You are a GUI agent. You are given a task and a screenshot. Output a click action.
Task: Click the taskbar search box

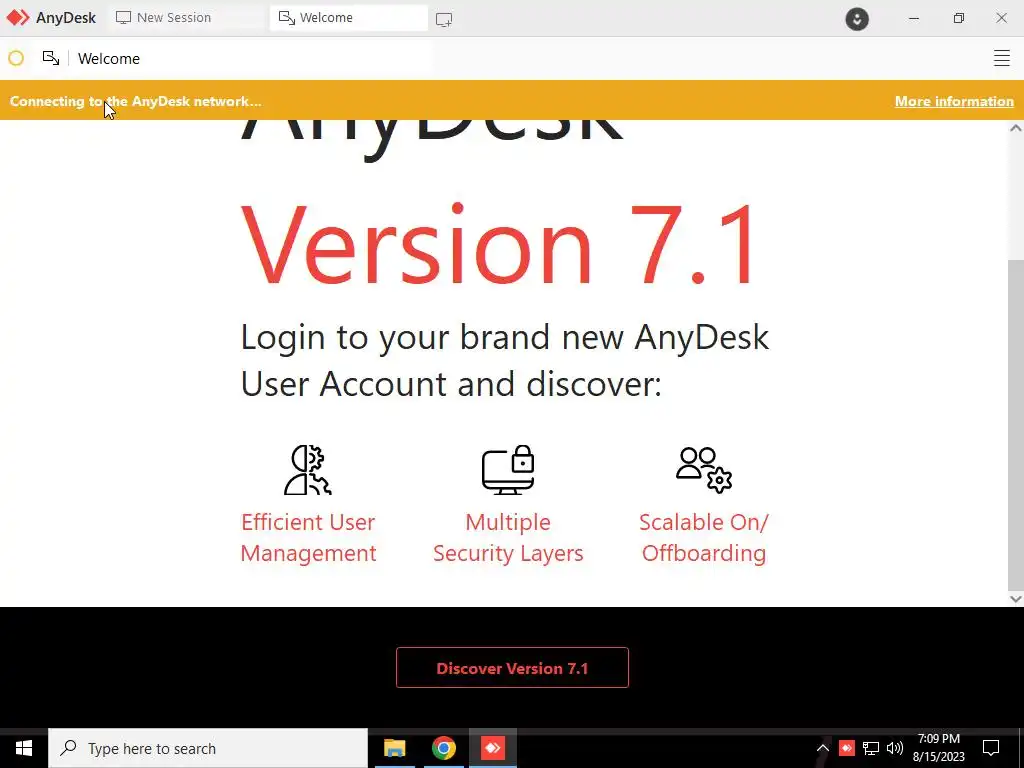tap(208, 748)
